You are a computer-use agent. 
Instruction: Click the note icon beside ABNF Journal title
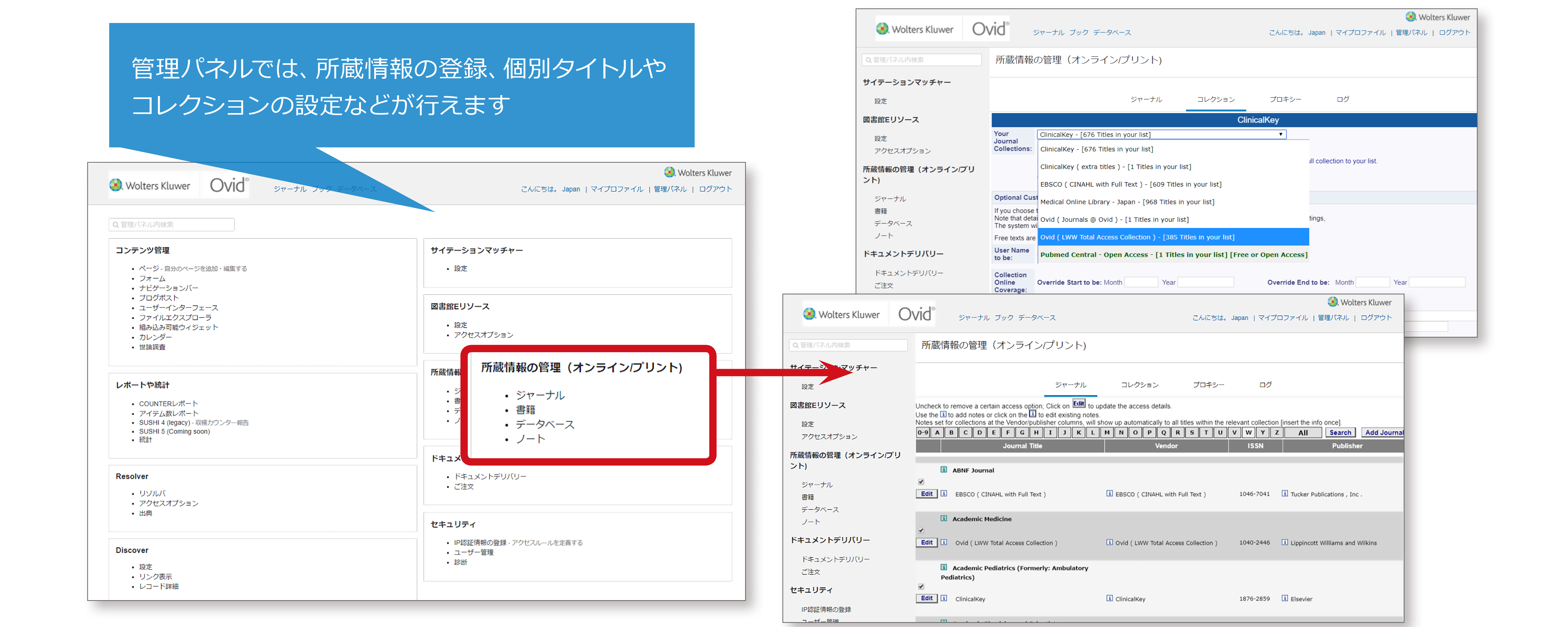click(x=944, y=469)
